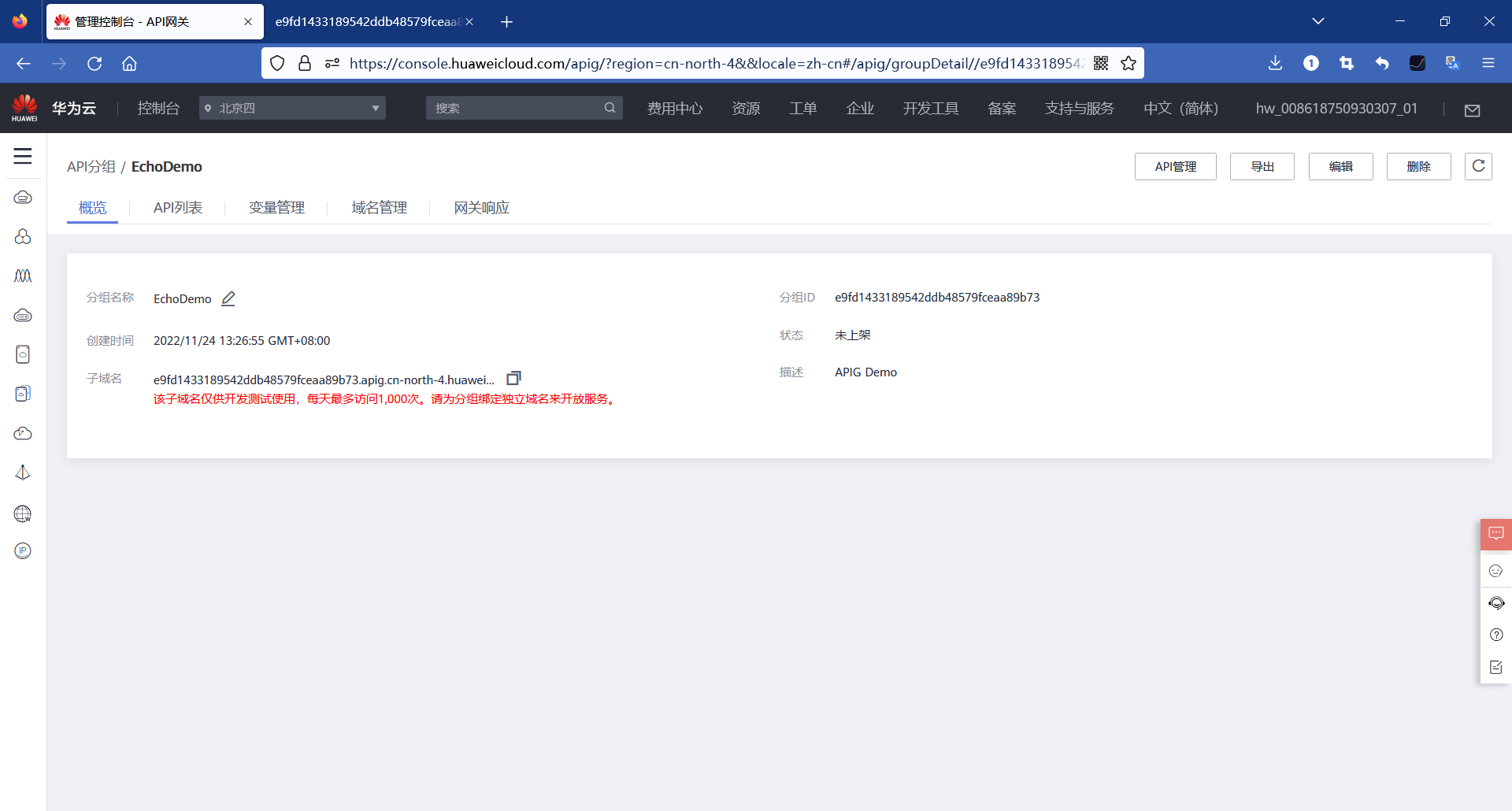Switch to the 概览 tab
This screenshot has height=811, width=1512.
pyautogui.click(x=92, y=208)
